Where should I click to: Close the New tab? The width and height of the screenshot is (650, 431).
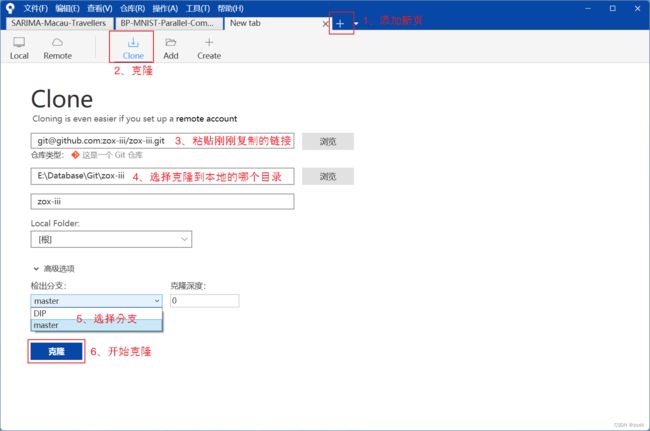pos(325,24)
